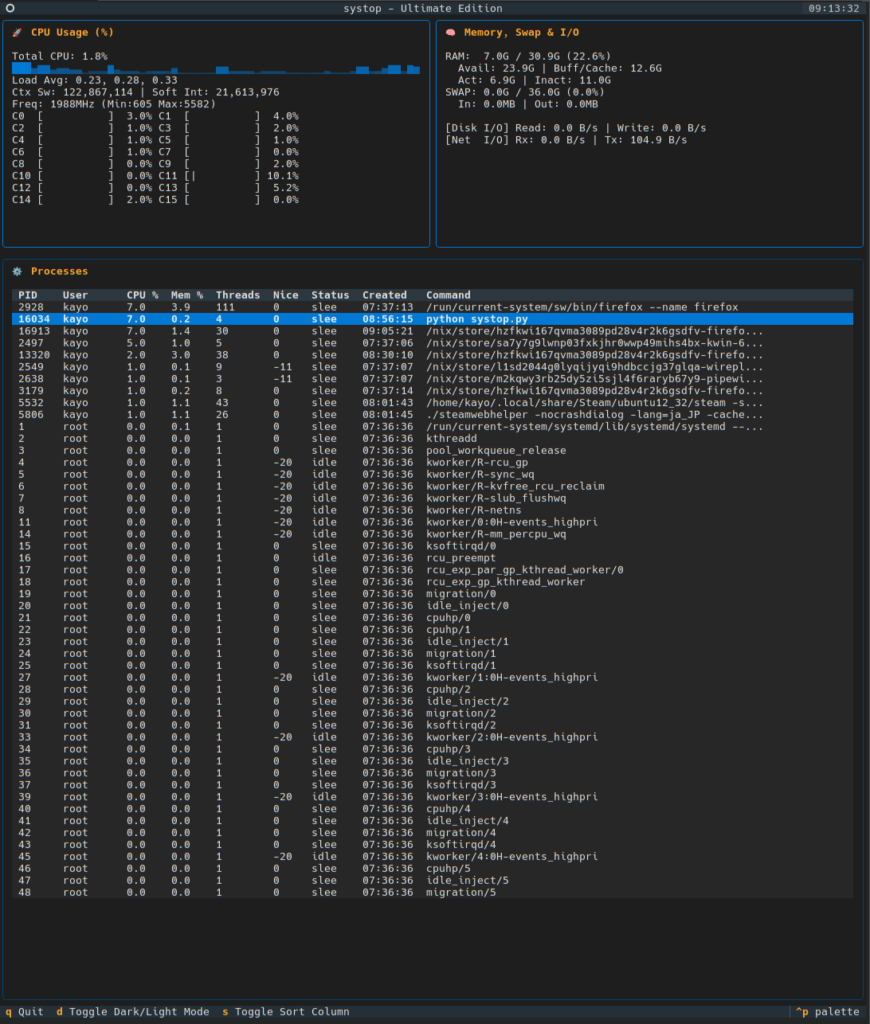Click the C11 core usage bar
870x1024 pixels.
coord(221,176)
